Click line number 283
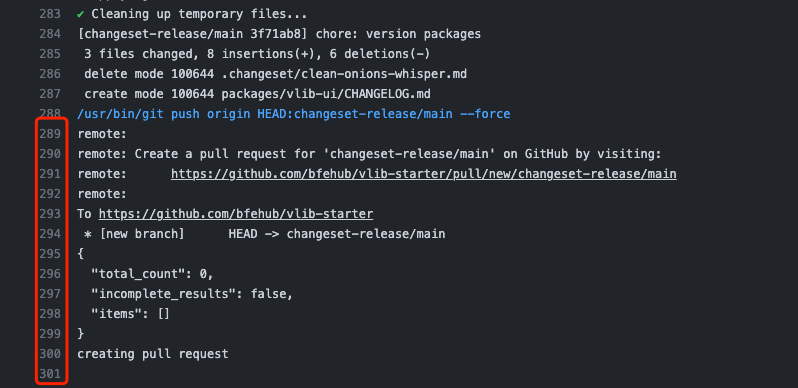This screenshot has height=388, width=798. click(x=50, y=14)
